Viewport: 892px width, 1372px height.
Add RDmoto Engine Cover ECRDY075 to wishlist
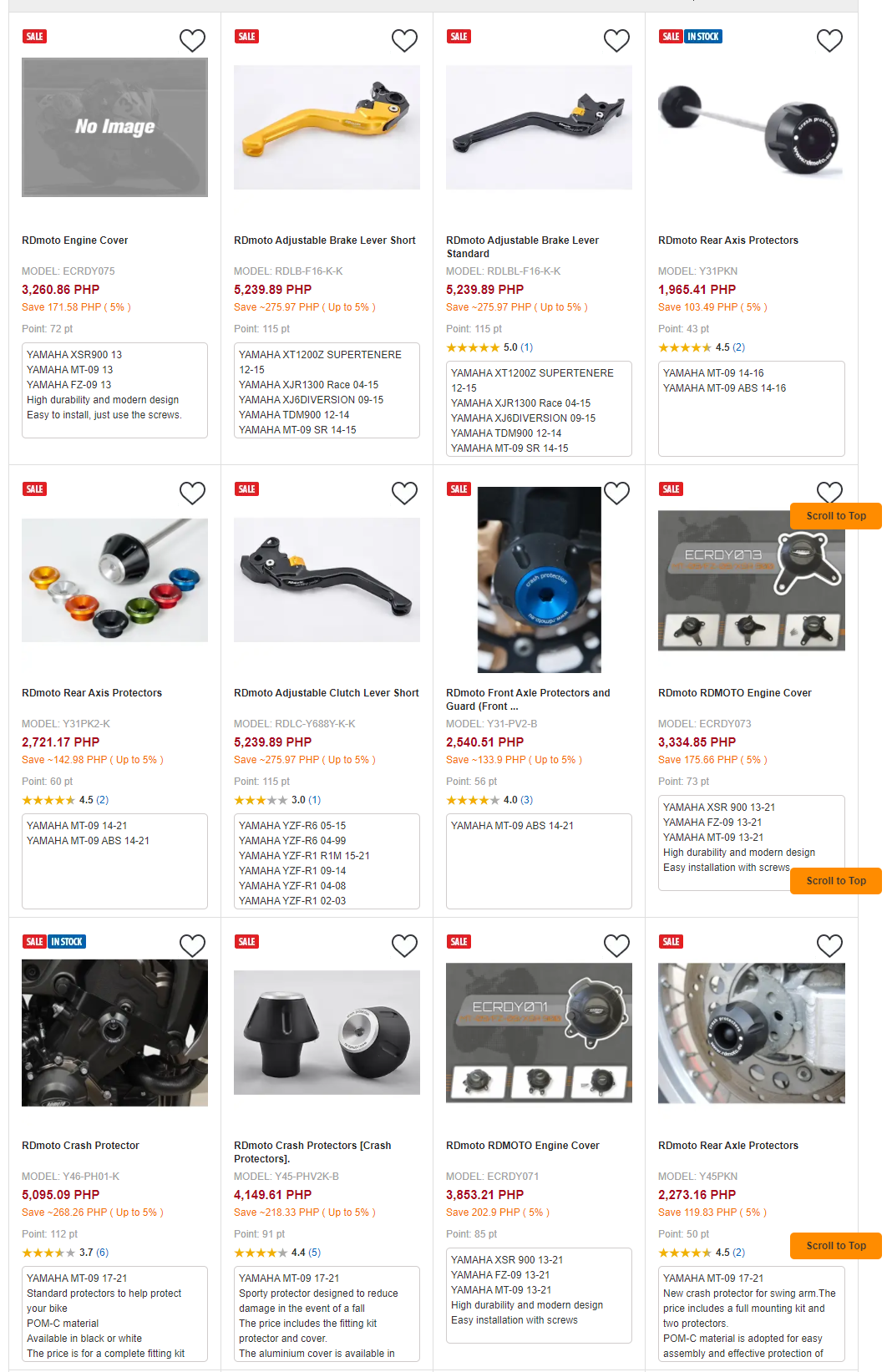coord(192,40)
